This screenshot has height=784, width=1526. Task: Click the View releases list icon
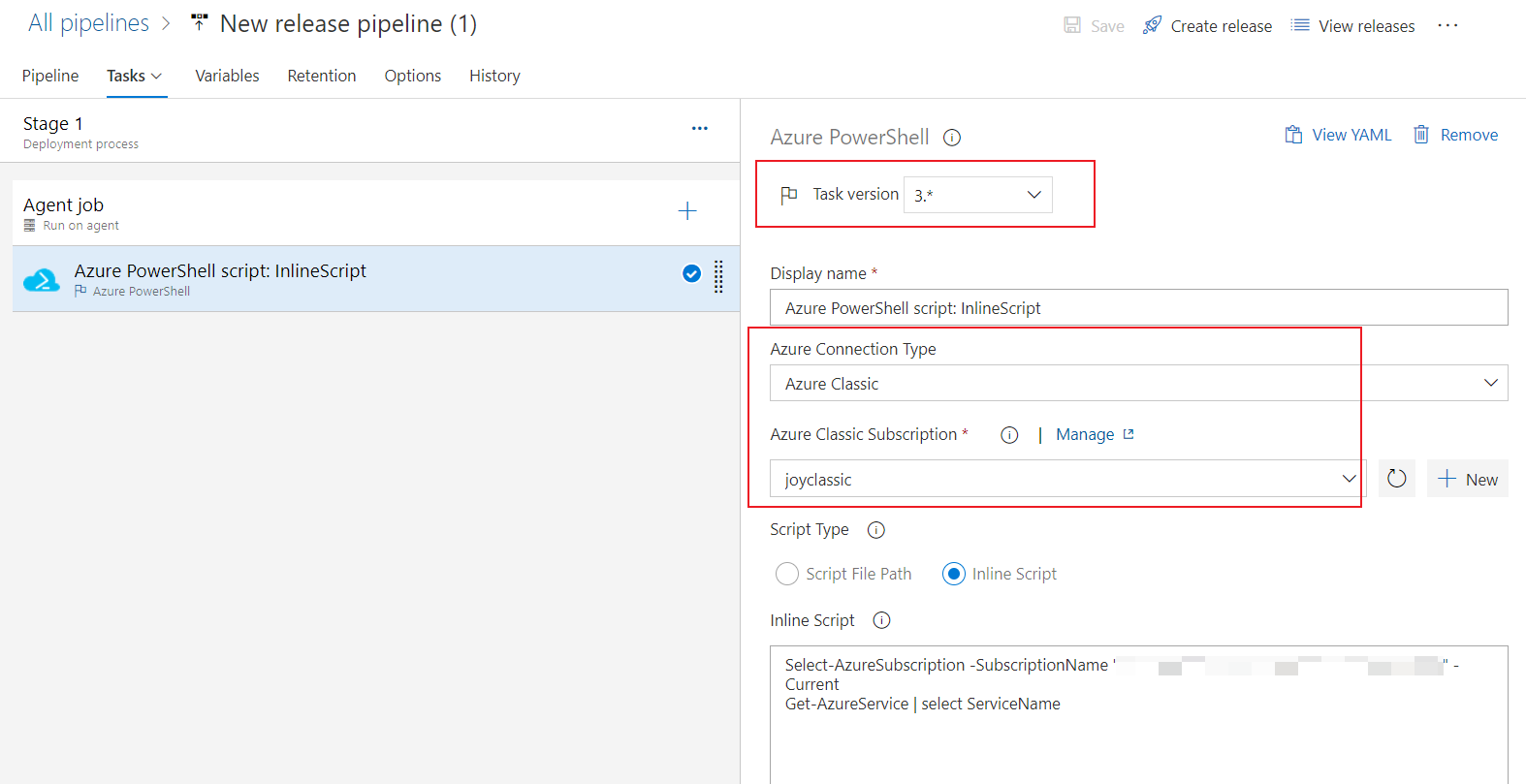pos(1300,25)
